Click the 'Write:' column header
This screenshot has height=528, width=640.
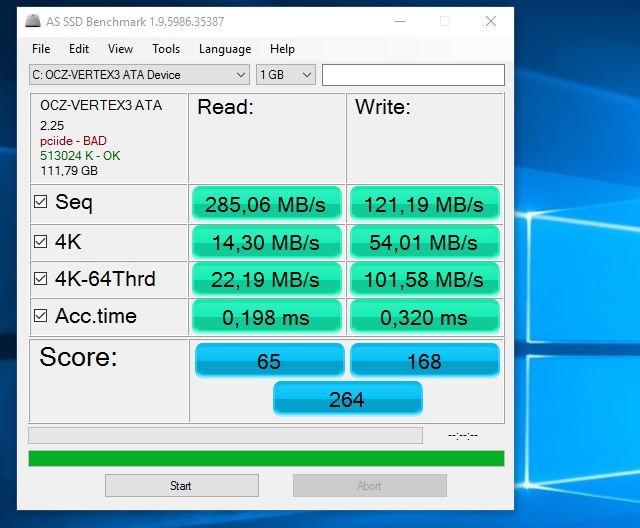pos(382,107)
